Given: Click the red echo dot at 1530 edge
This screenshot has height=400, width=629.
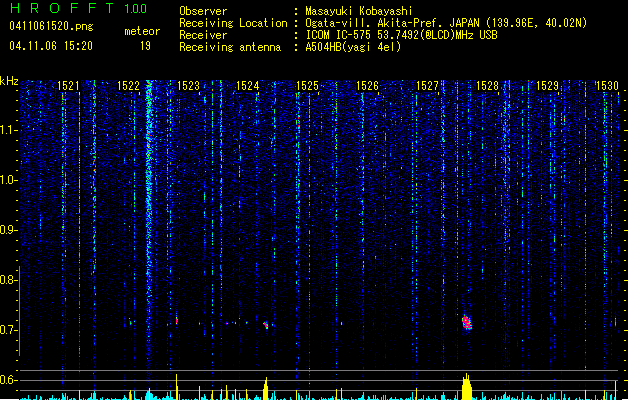Looking at the screenshot, I should click(x=615, y=322).
